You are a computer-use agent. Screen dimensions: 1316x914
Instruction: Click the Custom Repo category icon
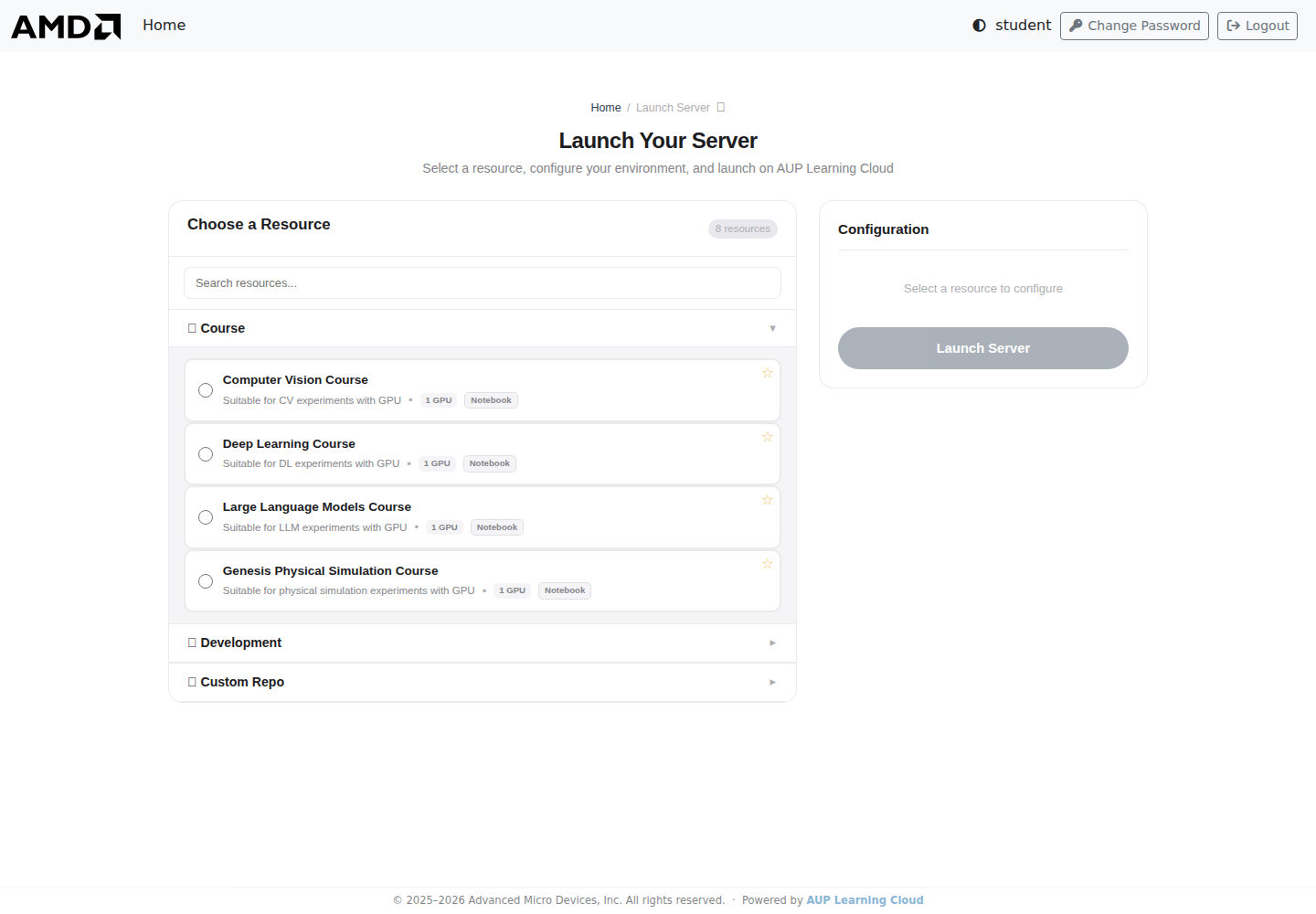click(192, 682)
